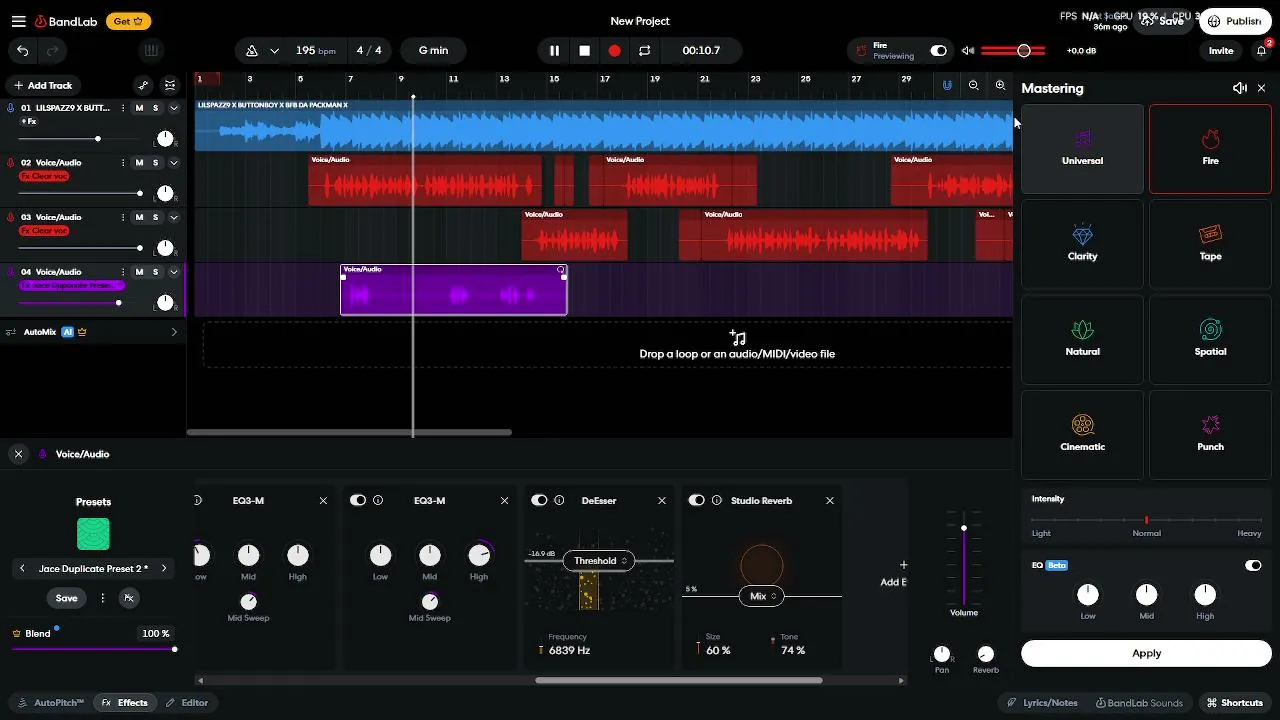Select the Natural mastering preset
The image size is (1280, 720).
(1082, 339)
